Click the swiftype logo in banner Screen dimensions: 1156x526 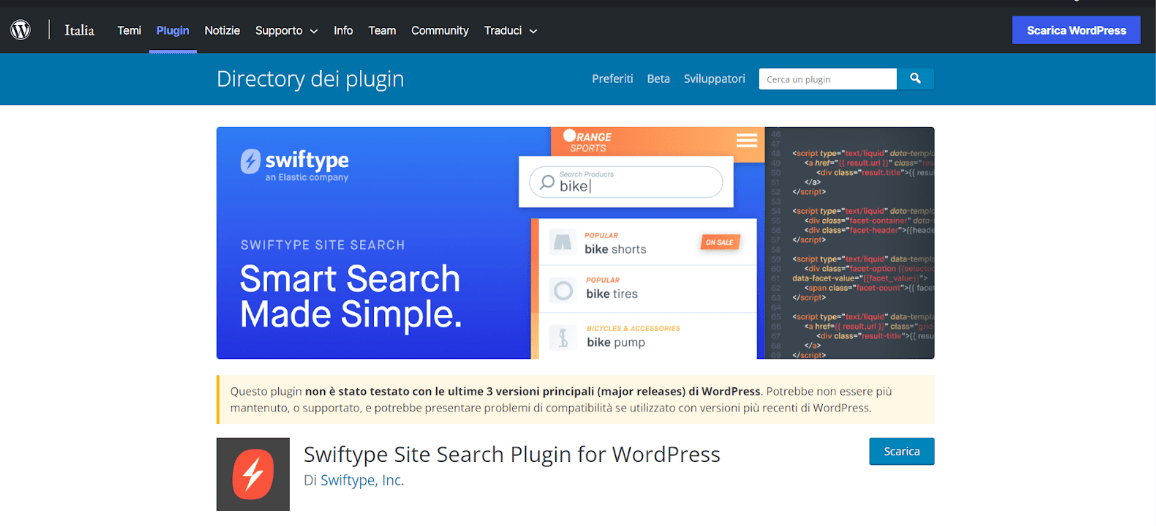tap(295, 165)
